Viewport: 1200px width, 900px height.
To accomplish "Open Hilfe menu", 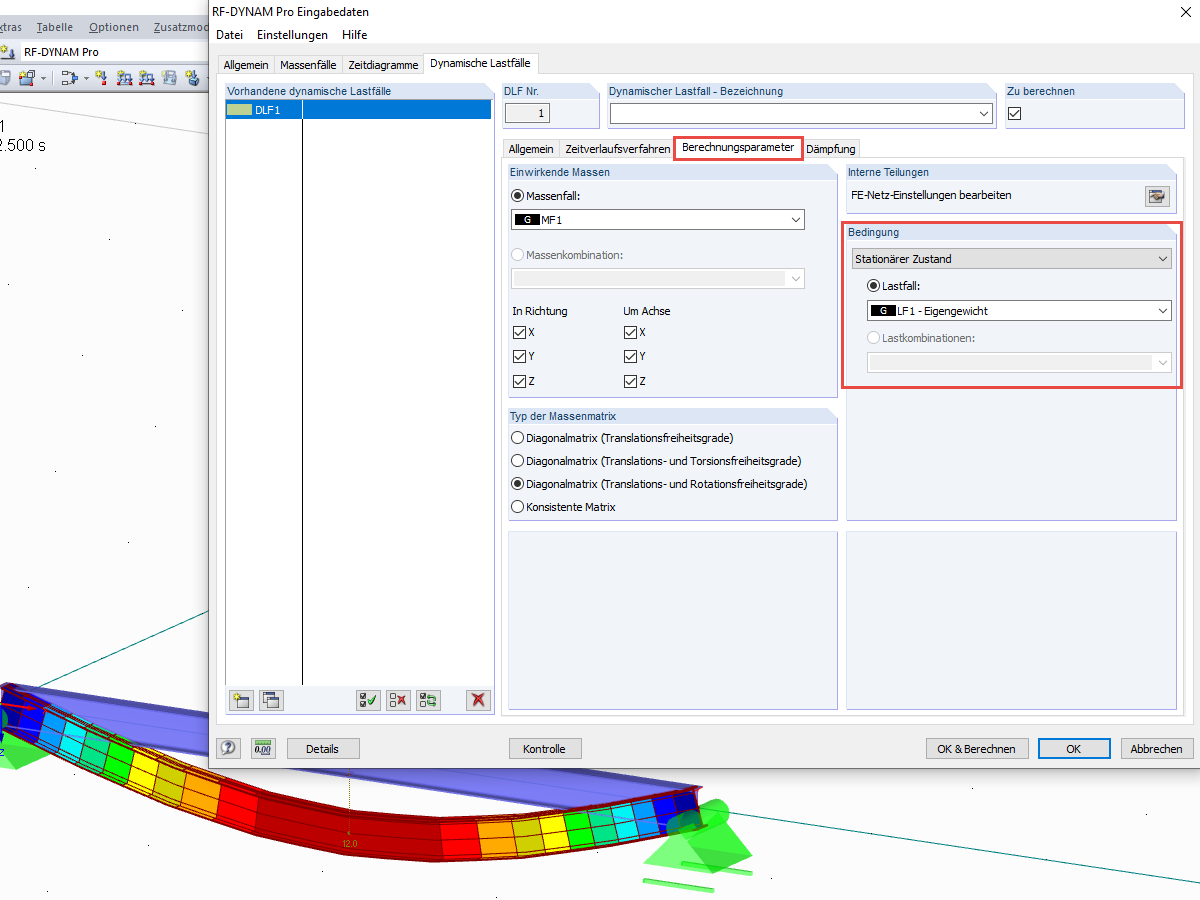I will click(x=354, y=35).
